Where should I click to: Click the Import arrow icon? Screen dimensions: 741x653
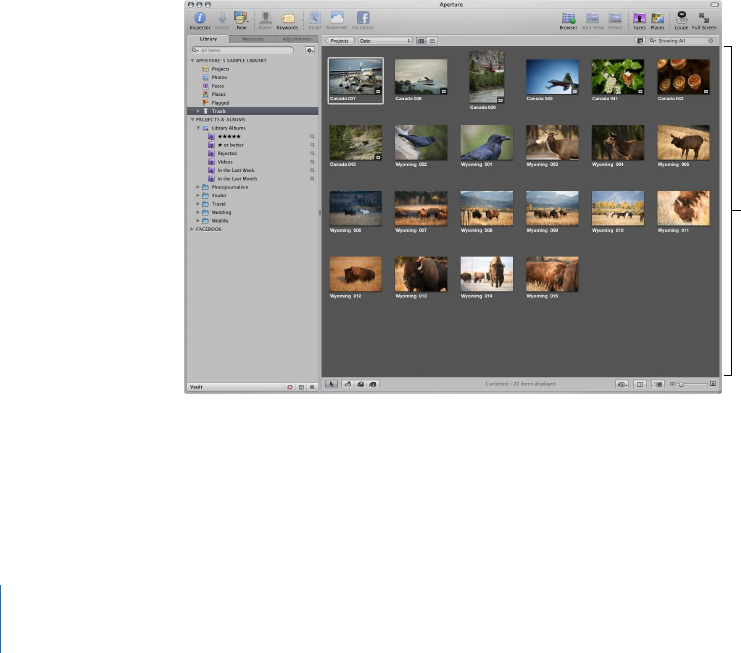pos(222,20)
